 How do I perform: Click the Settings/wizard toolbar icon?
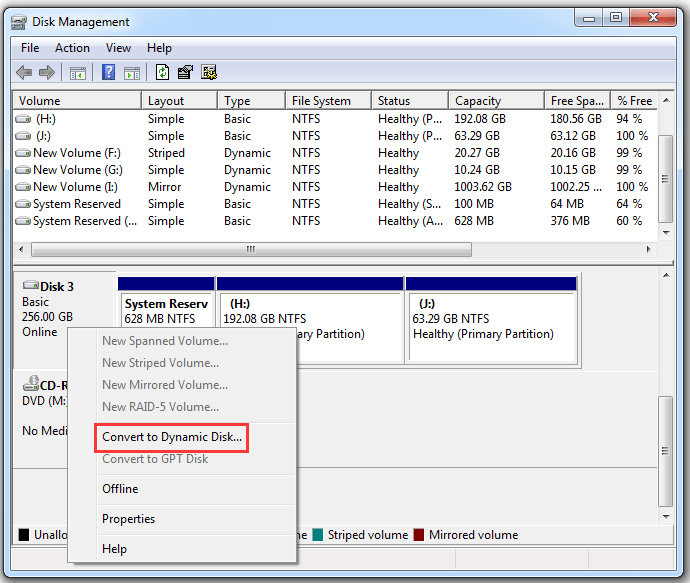(x=209, y=72)
